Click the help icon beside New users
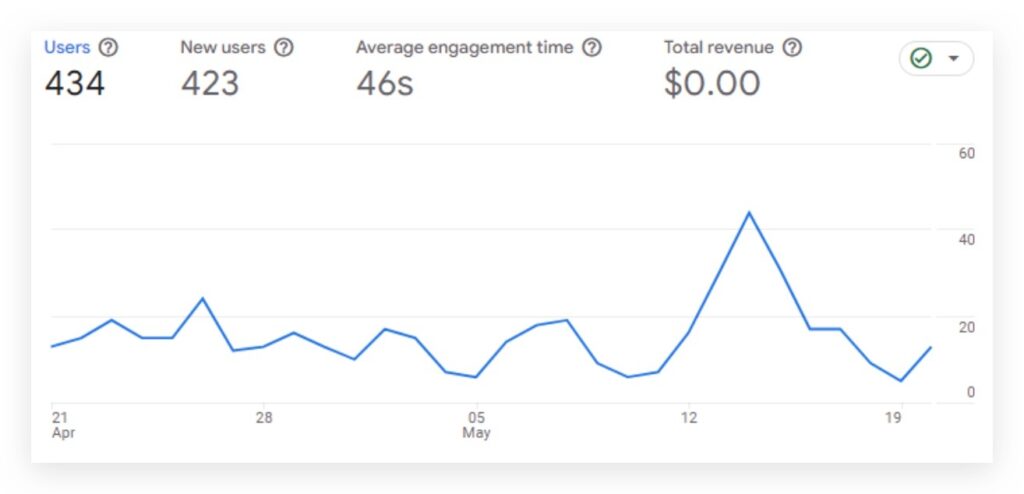 283,48
